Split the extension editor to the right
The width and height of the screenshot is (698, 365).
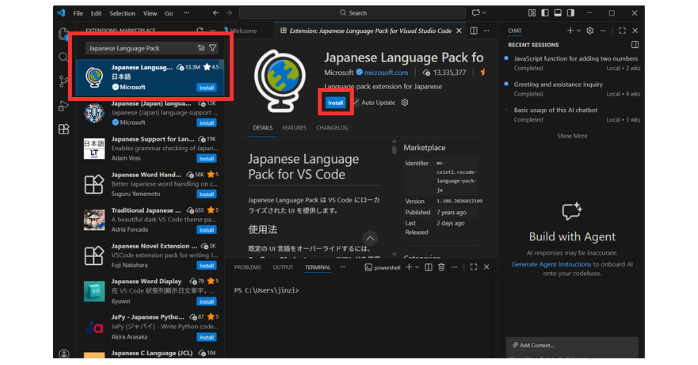coord(474,31)
